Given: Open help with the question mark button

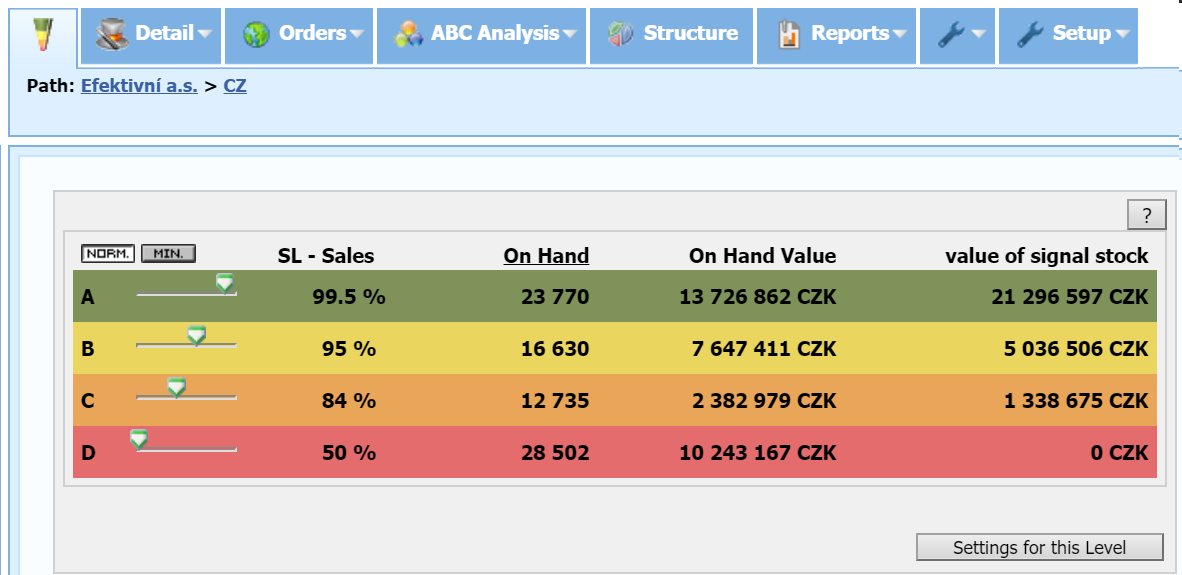Looking at the screenshot, I should pyautogui.click(x=1146, y=215).
